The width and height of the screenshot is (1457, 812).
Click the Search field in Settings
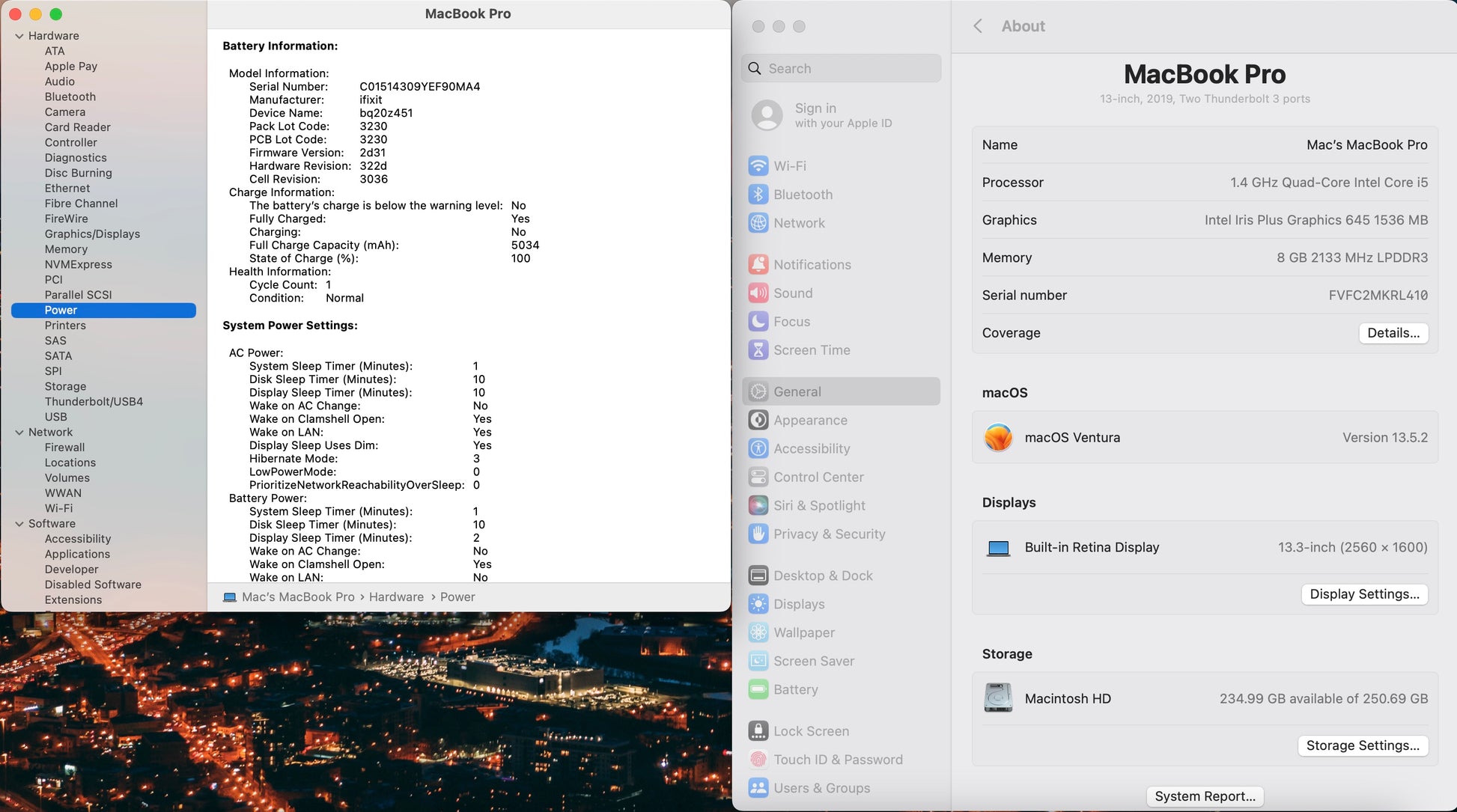841,68
